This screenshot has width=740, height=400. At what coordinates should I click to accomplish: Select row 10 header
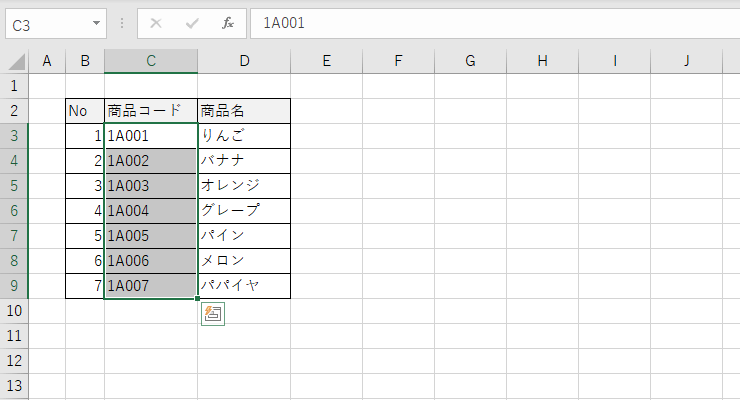pyautogui.click(x=14, y=311)
